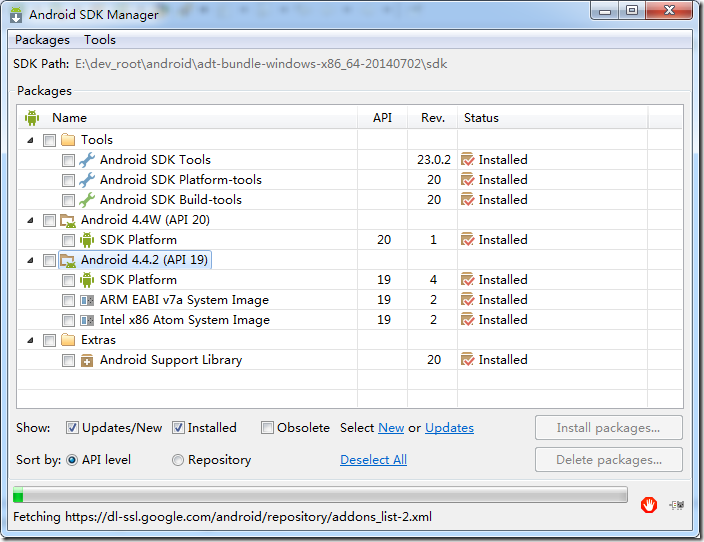Uncheck the Updates/New show filter
Image resolution: width=704 pixels, height=542 pixels.
[x=72, y=428]
